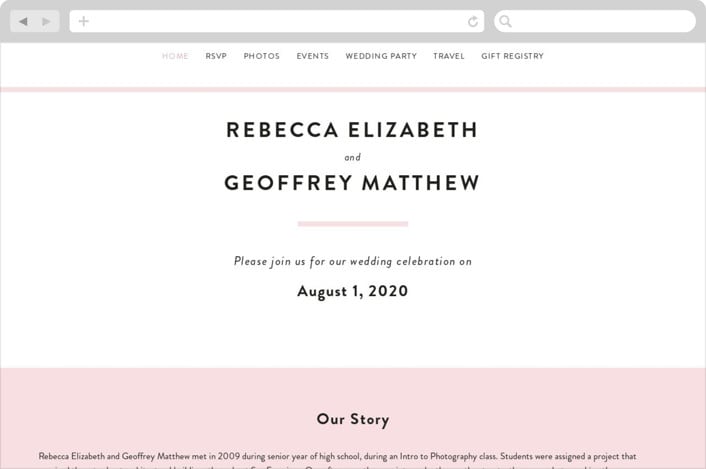Image resolution: width=706 pixels, height=469 pixels.
Task: Focus the browser search field
Action: click(x=595, y=21)
